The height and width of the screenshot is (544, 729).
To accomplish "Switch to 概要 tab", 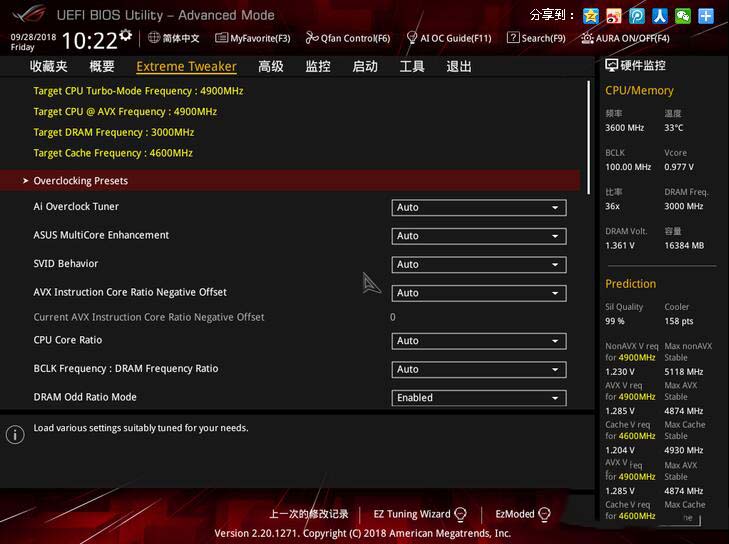I will point(102,66).
